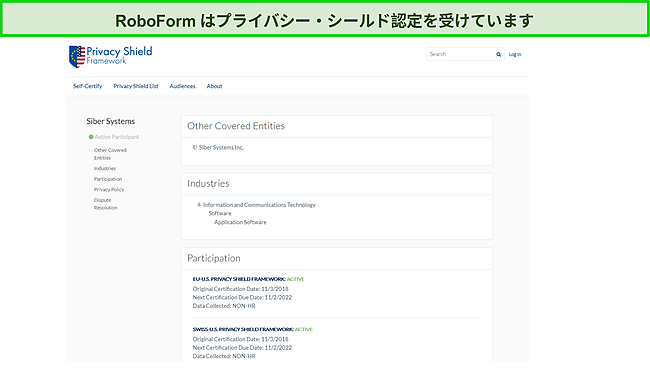Screen dimensions: 650x369
Task: Click SWISS-U.S. Data Collected: NON-HR line
Action: click(224, 356)
